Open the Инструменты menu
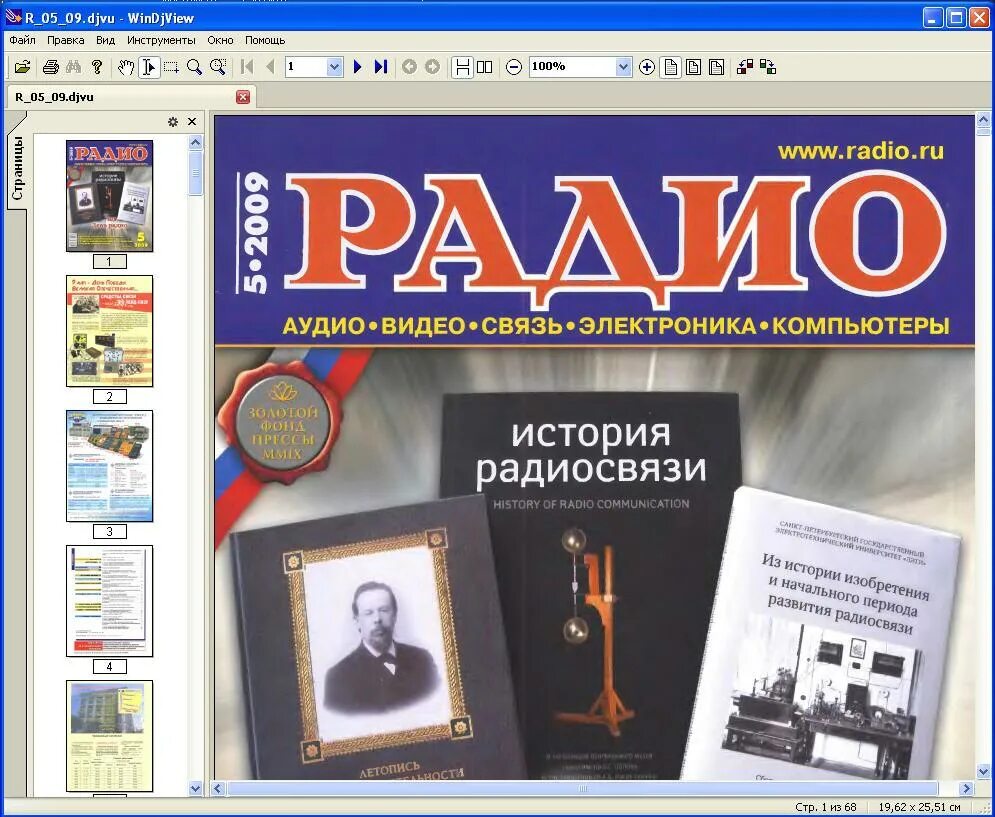995x817 pixels. pos(161,40)
